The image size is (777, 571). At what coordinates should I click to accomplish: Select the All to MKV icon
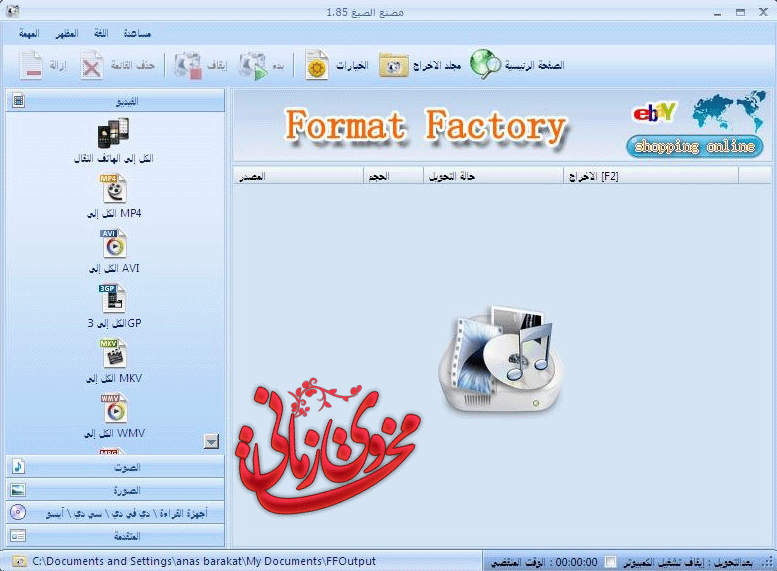click(x=113, y=353)
